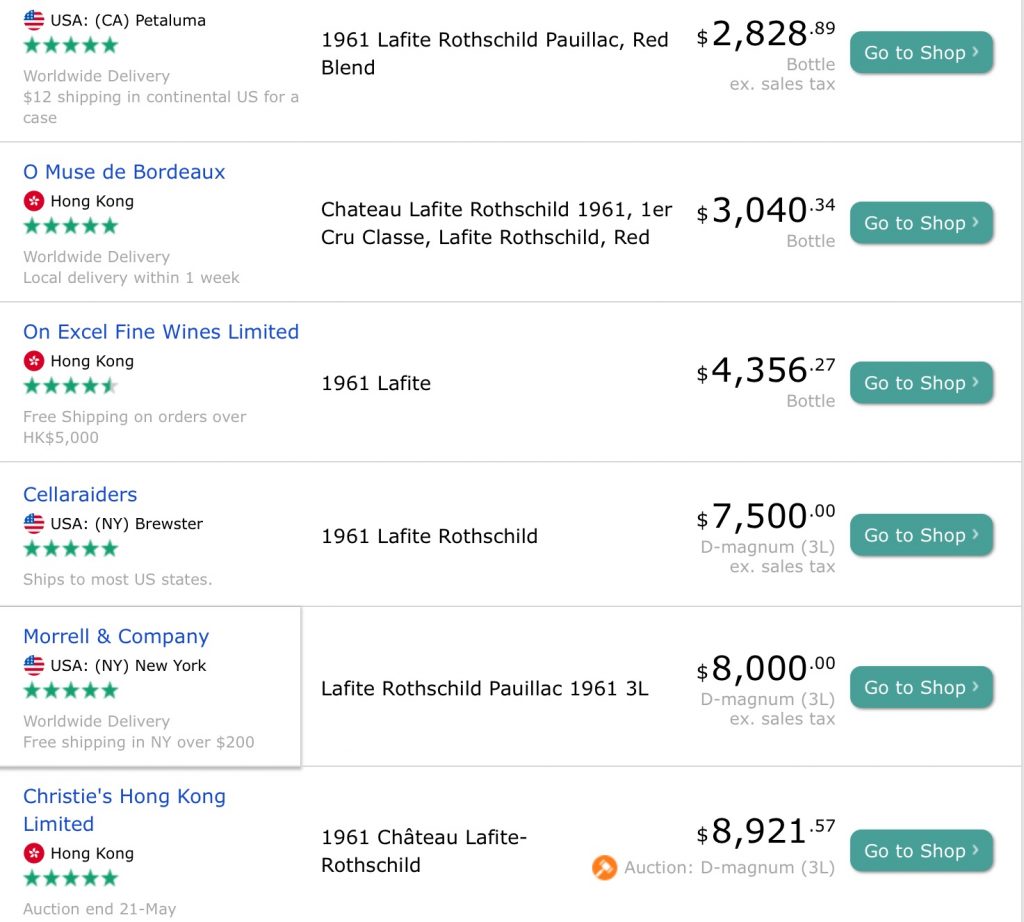
Task: Click Hong Kong flag under O Muse de Bordeaux
Action: click(34, 201)
